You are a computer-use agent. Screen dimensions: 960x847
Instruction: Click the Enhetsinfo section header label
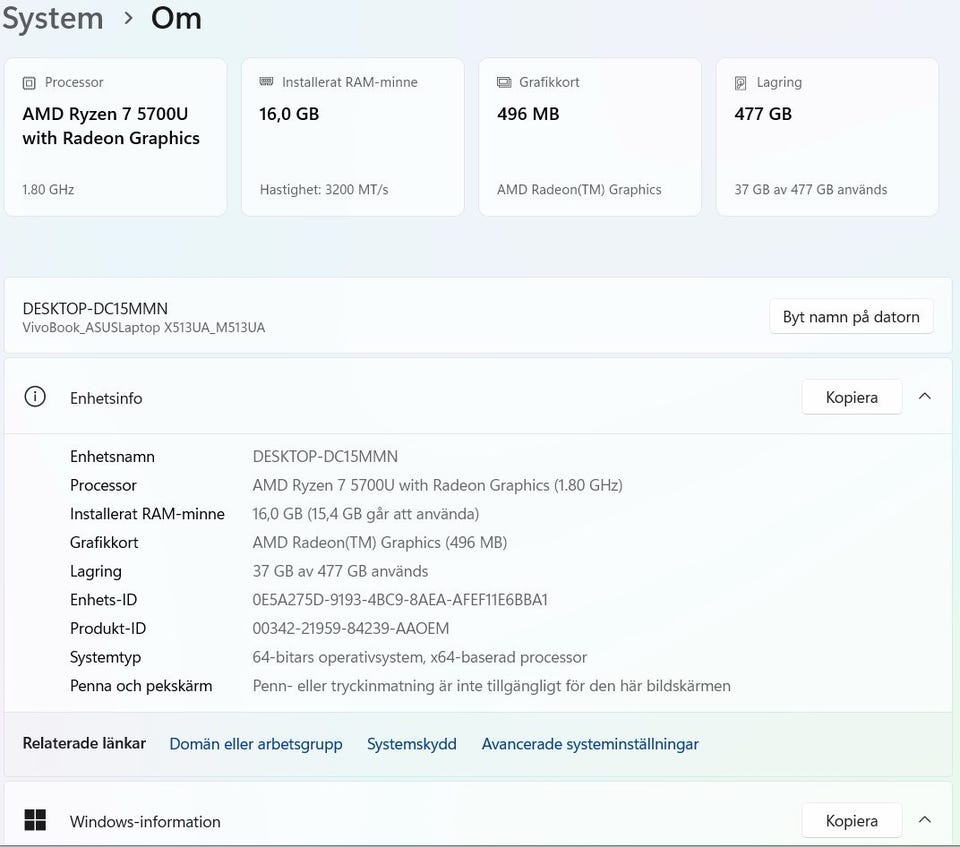click(x=106, y=398)
